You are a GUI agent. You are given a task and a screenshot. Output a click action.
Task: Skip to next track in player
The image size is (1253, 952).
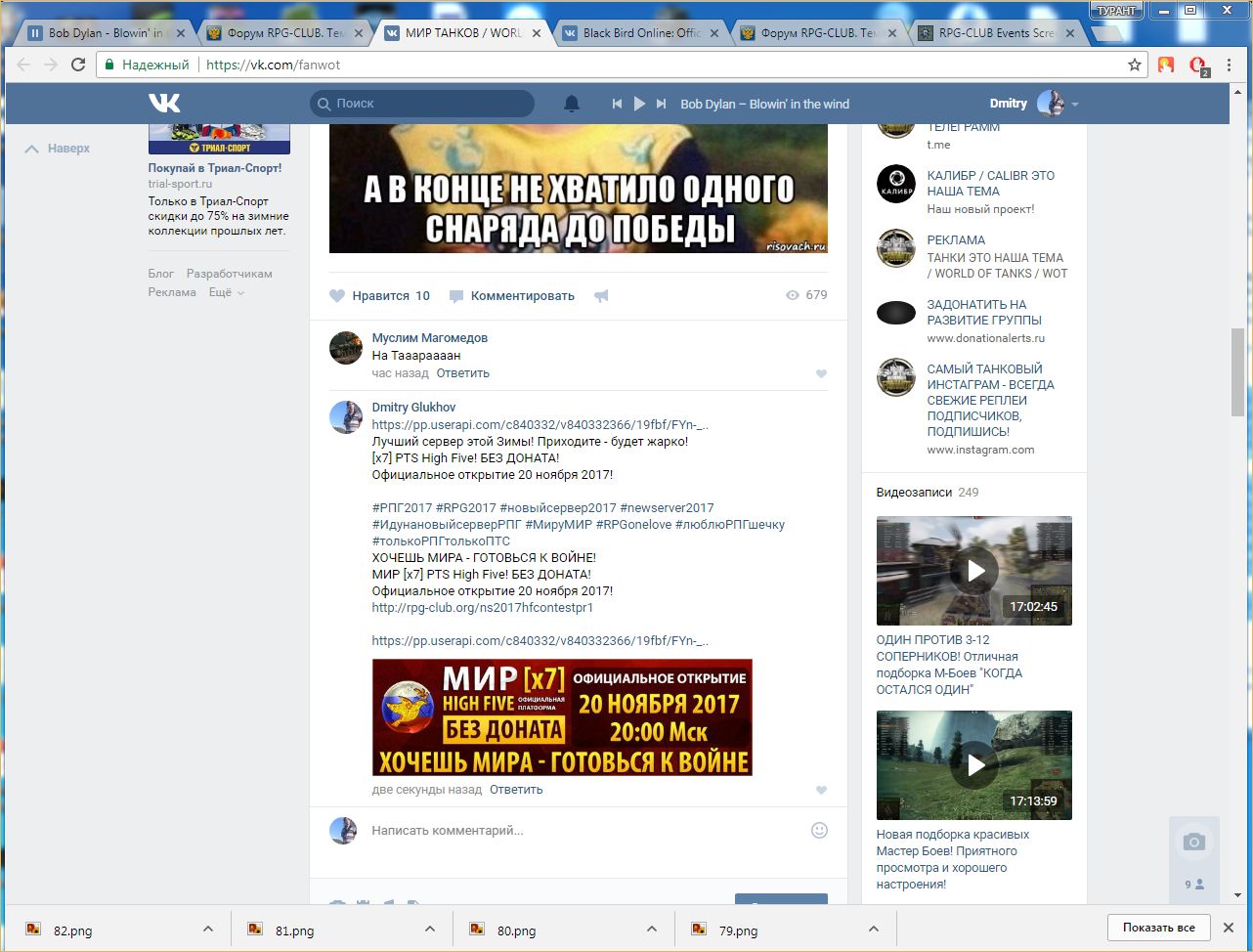[662, 104]
